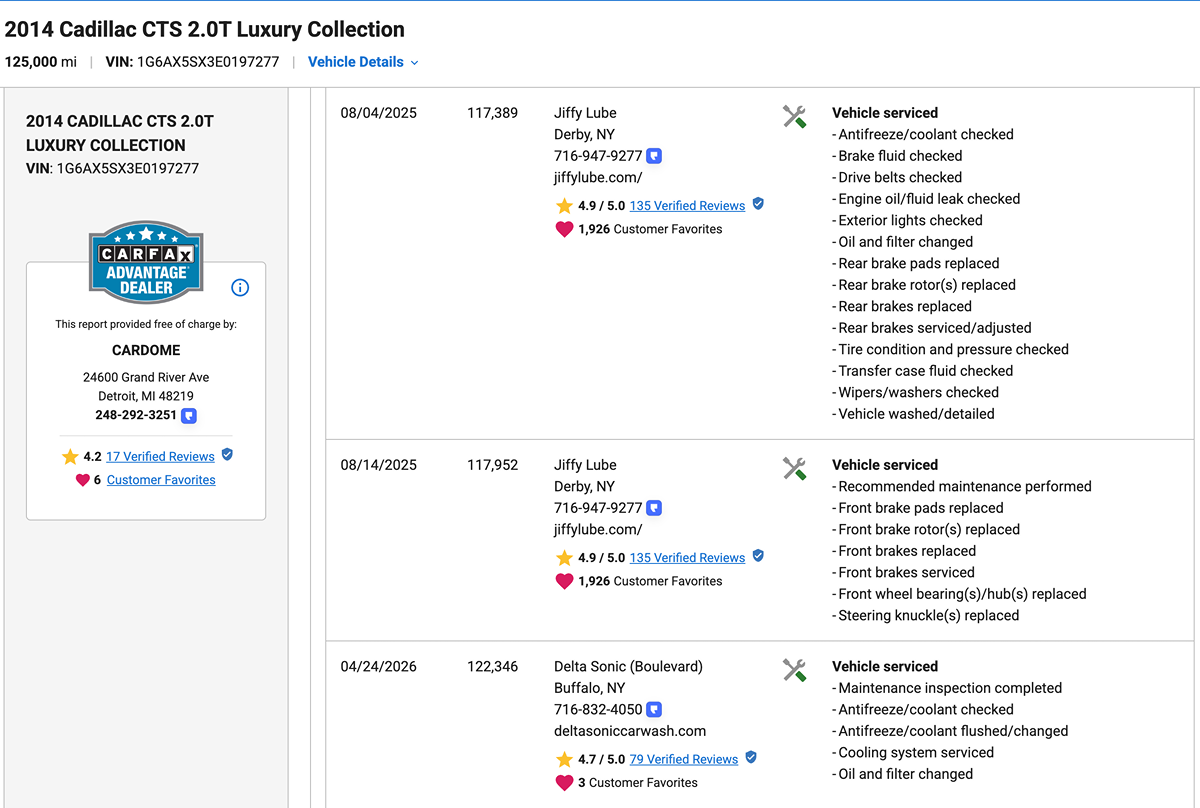
Task: Click phone number 716-947-9277 in 08/04/2025 entry
Action: pos(598,156)
